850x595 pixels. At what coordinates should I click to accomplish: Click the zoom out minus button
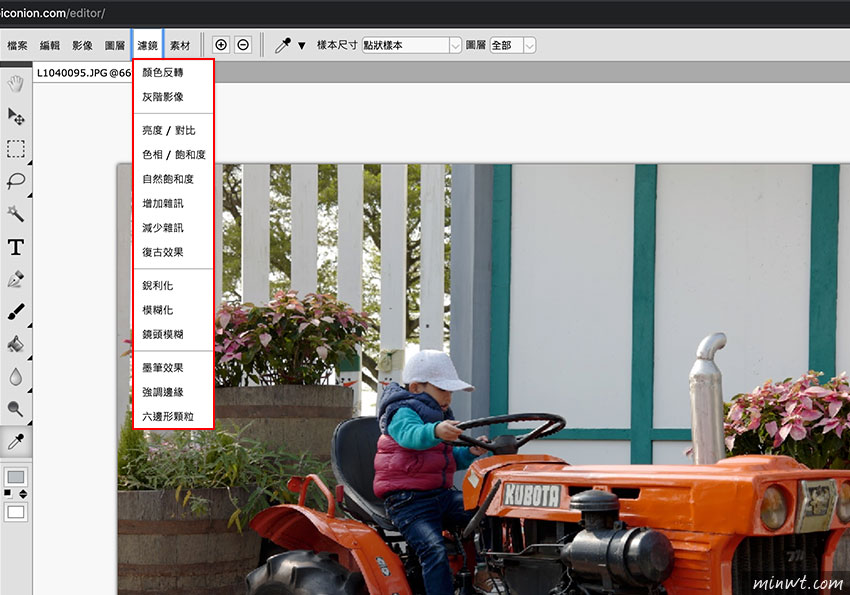(243, 45)
